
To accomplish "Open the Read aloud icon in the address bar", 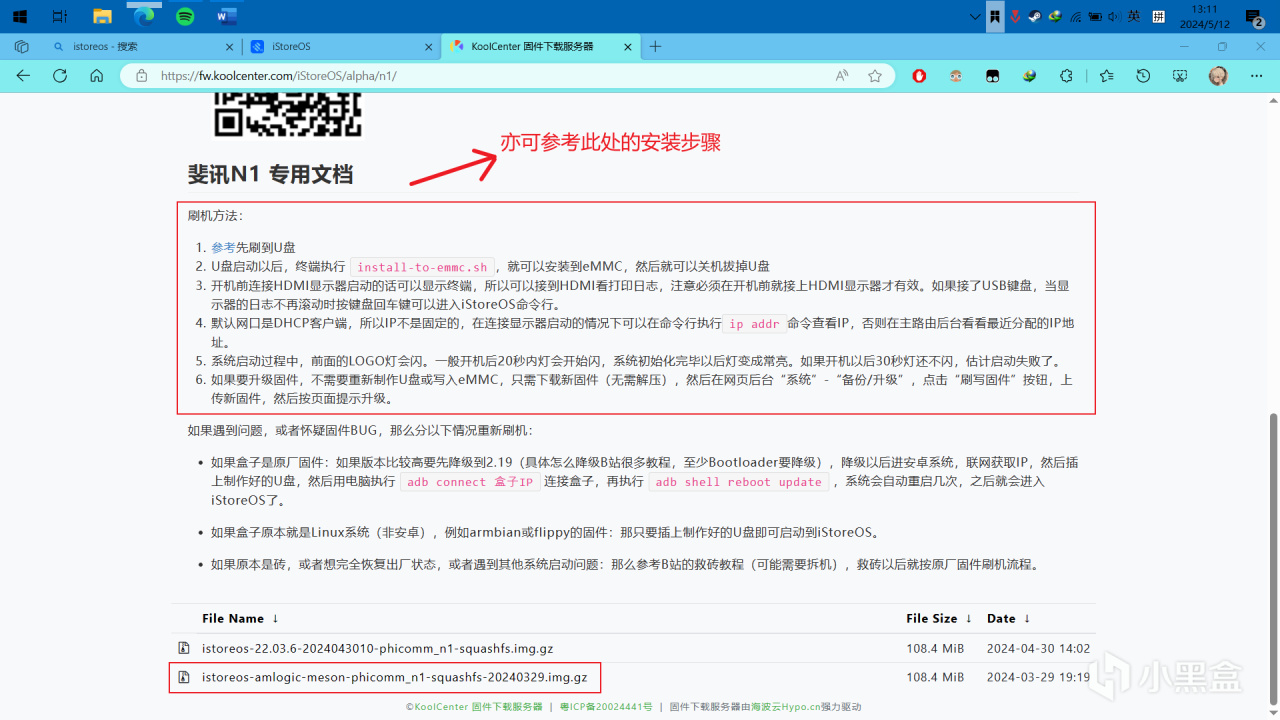I will (x=842, y=76).
